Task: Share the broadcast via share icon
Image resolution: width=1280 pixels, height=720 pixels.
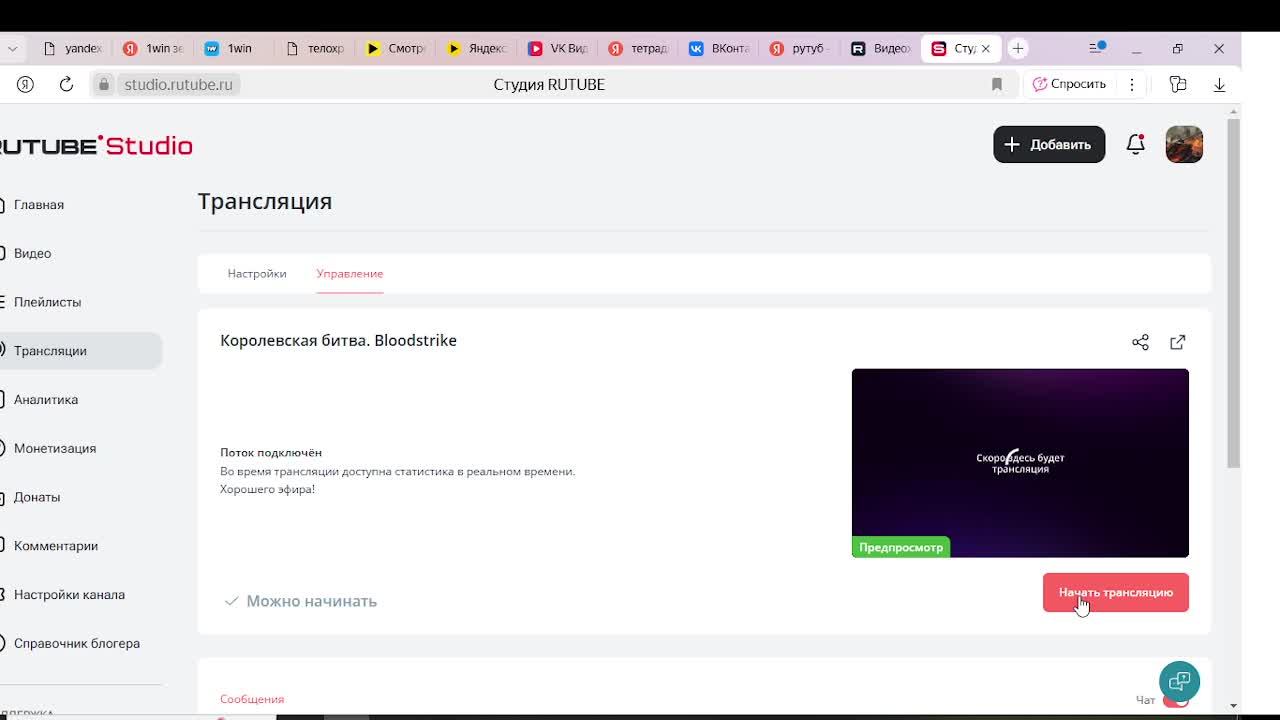Action: coord(1140,342)
